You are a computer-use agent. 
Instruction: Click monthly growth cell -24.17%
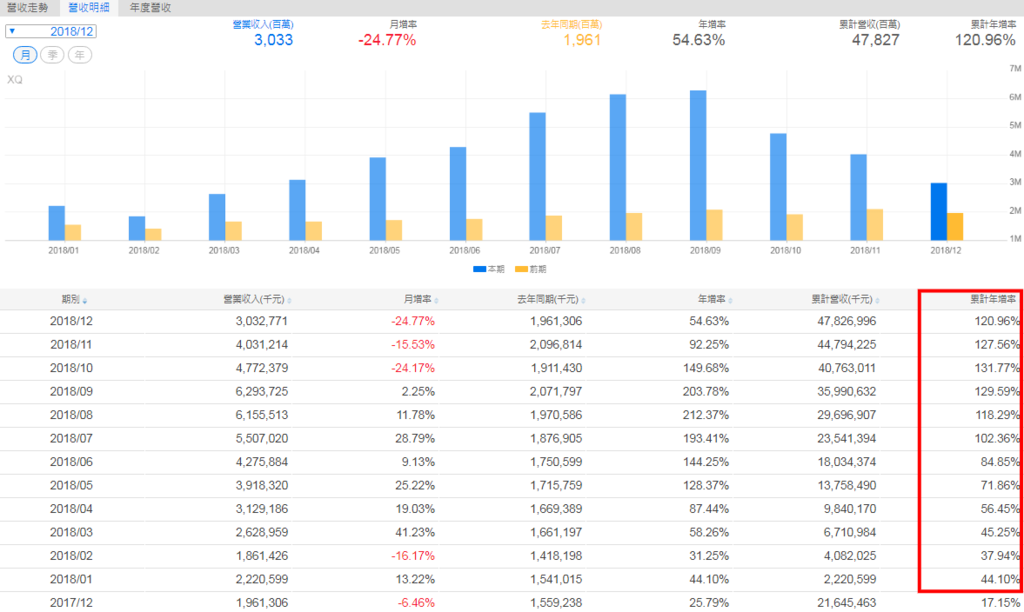(413, 368)
